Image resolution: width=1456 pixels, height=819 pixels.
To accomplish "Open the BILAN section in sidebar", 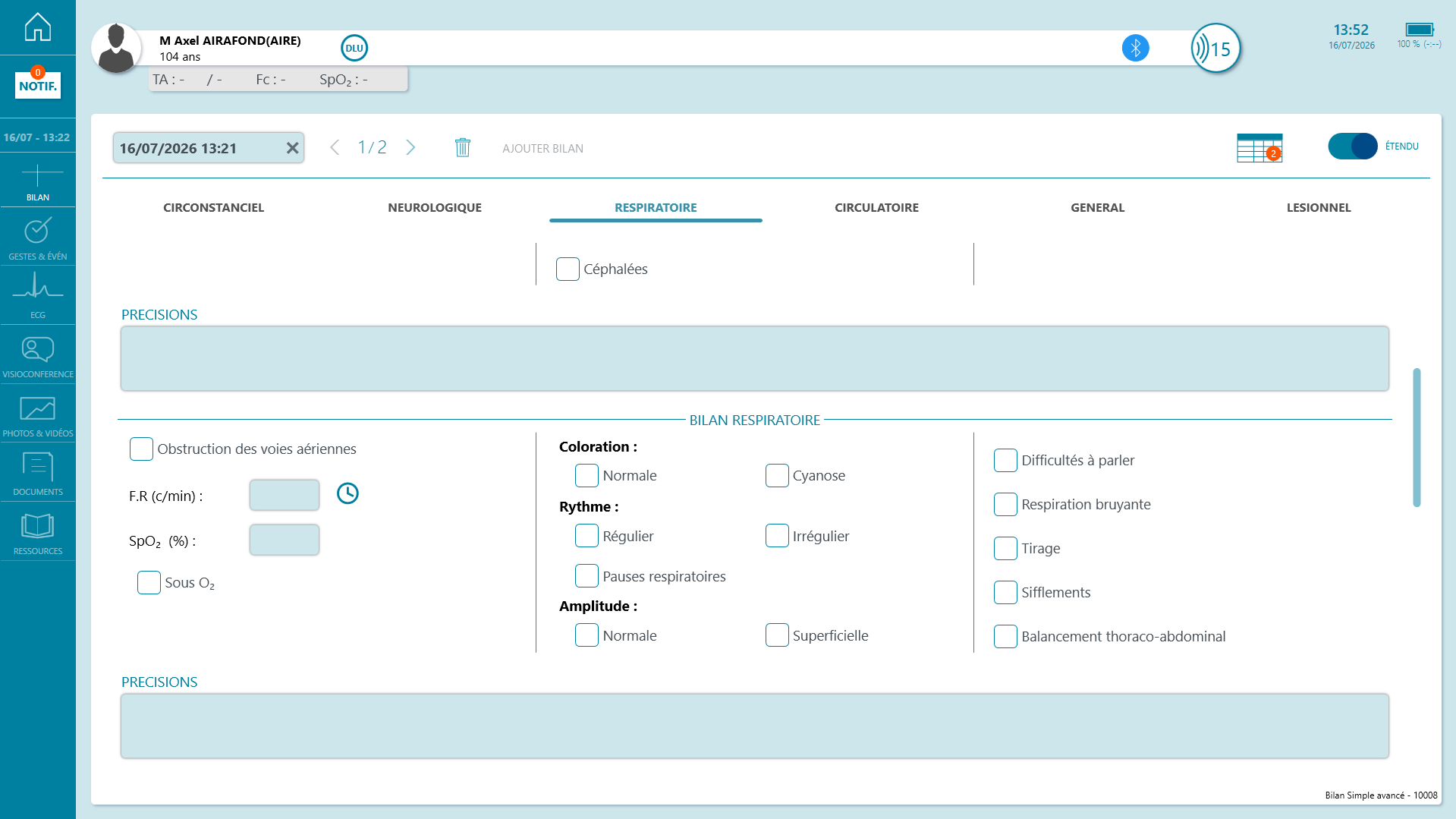I will (x=38, y=181).
